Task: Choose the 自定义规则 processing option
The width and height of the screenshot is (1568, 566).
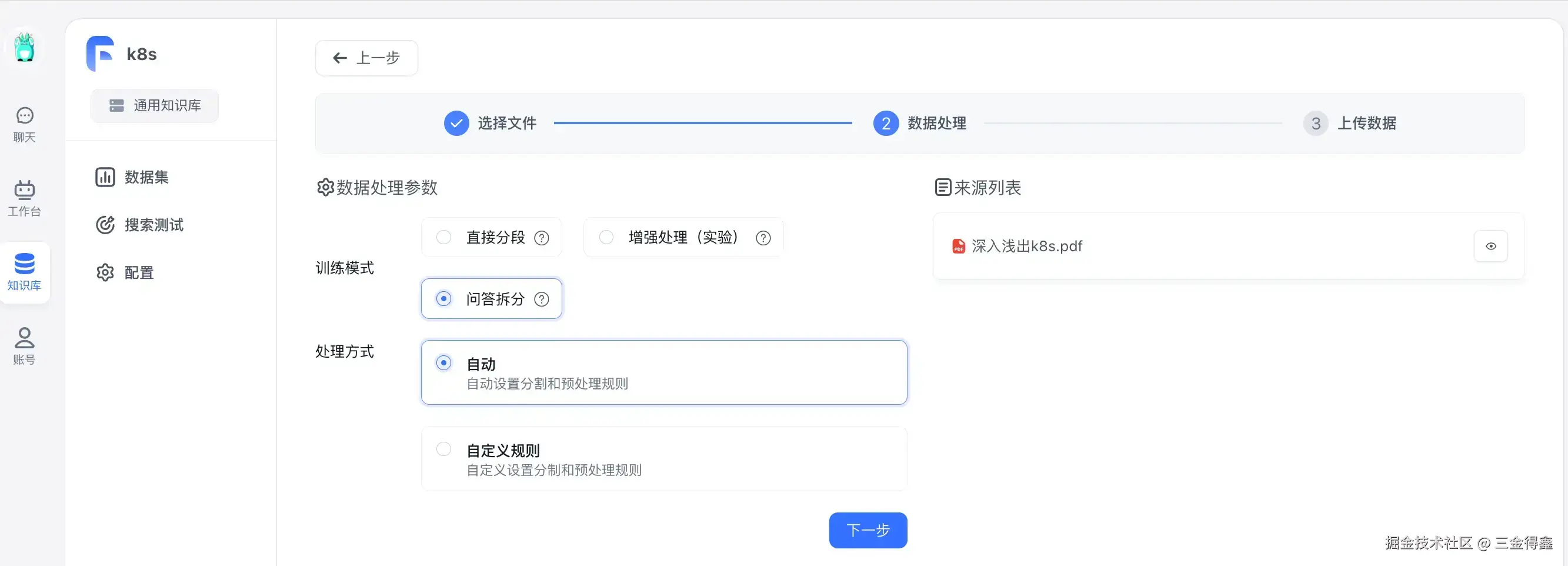Action: click(x=443, y=449)
